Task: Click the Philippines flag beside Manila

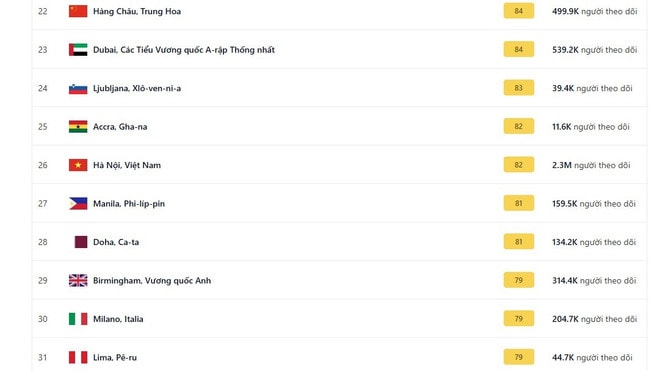Action: pos(78,203)
